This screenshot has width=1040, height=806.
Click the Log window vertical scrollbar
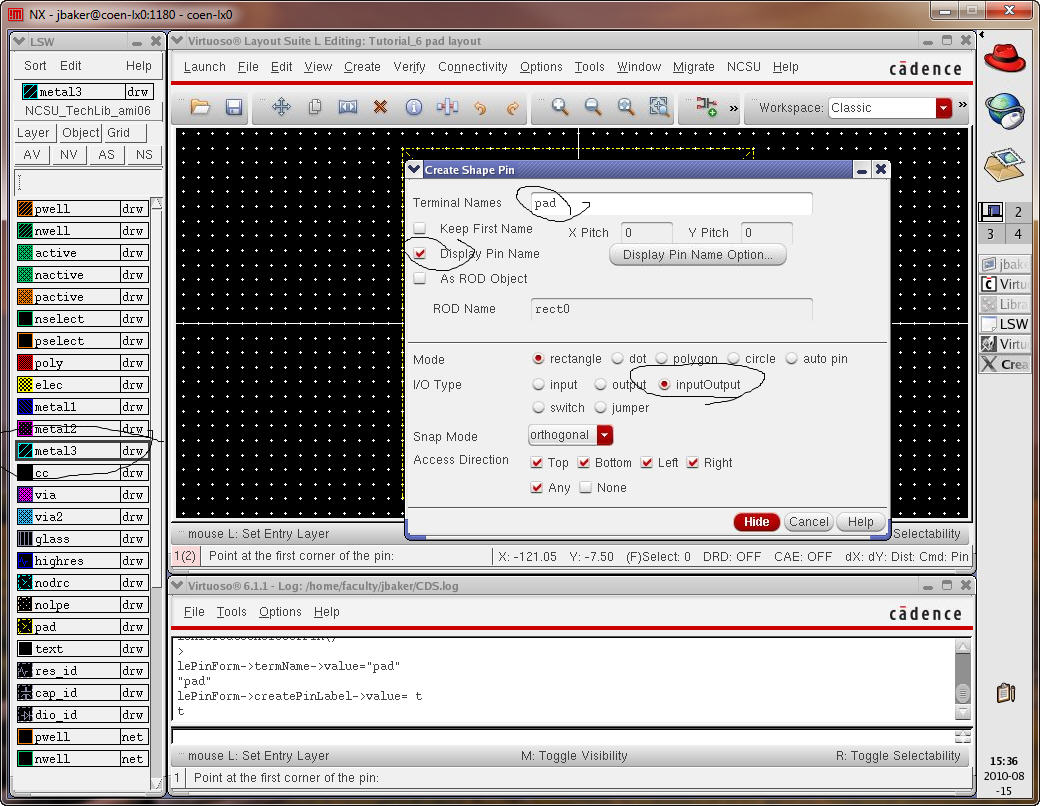(x=962, y=681)
